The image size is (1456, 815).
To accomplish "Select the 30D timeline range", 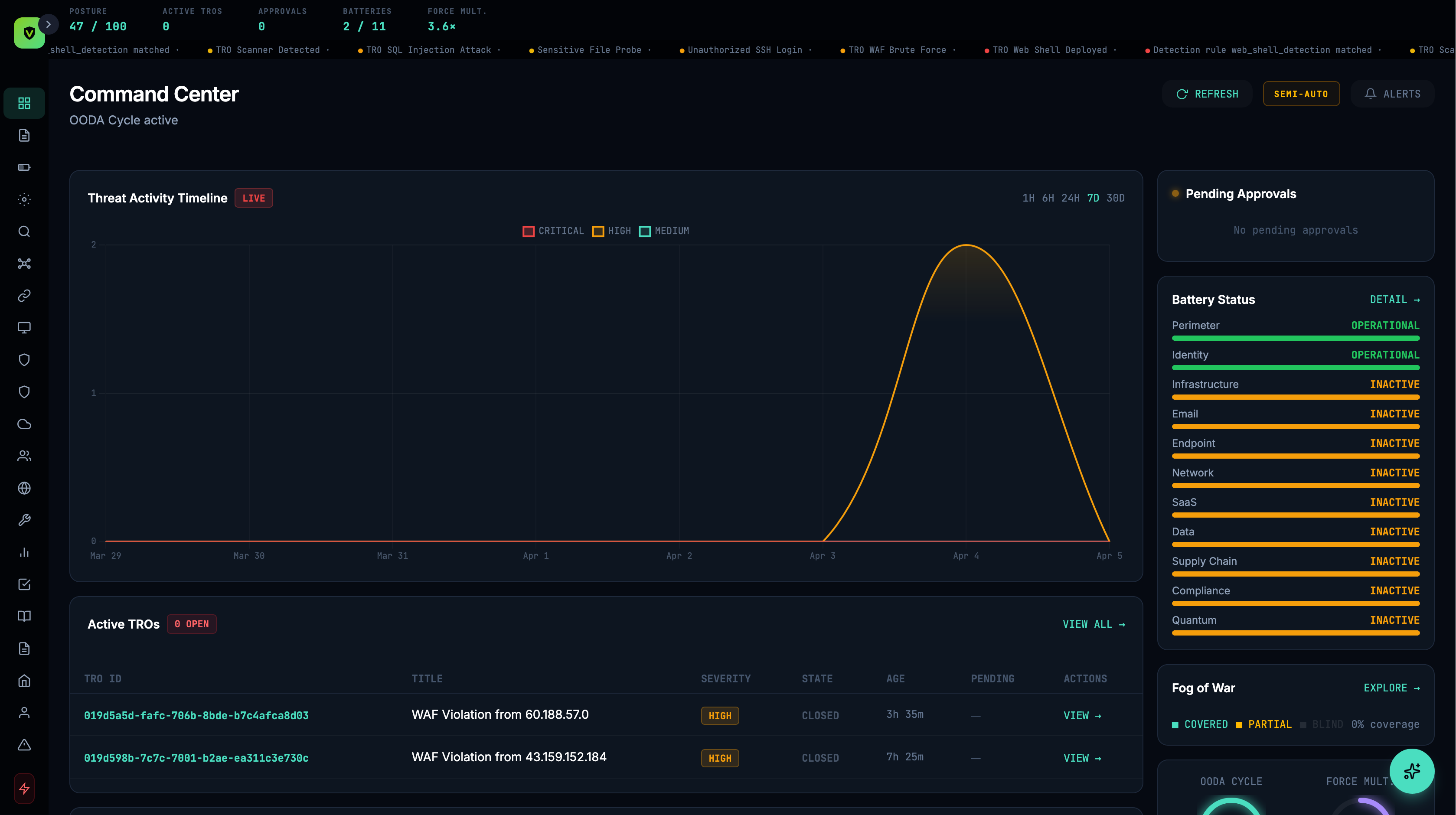I will 1116,198.
